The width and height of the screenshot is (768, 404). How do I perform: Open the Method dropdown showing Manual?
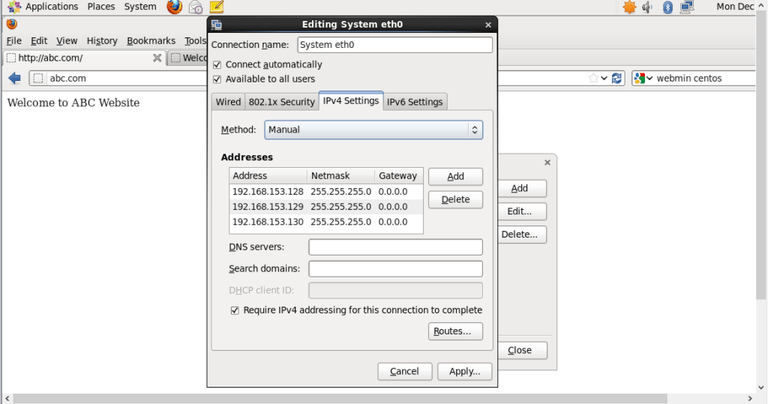[x=373, y=130]
